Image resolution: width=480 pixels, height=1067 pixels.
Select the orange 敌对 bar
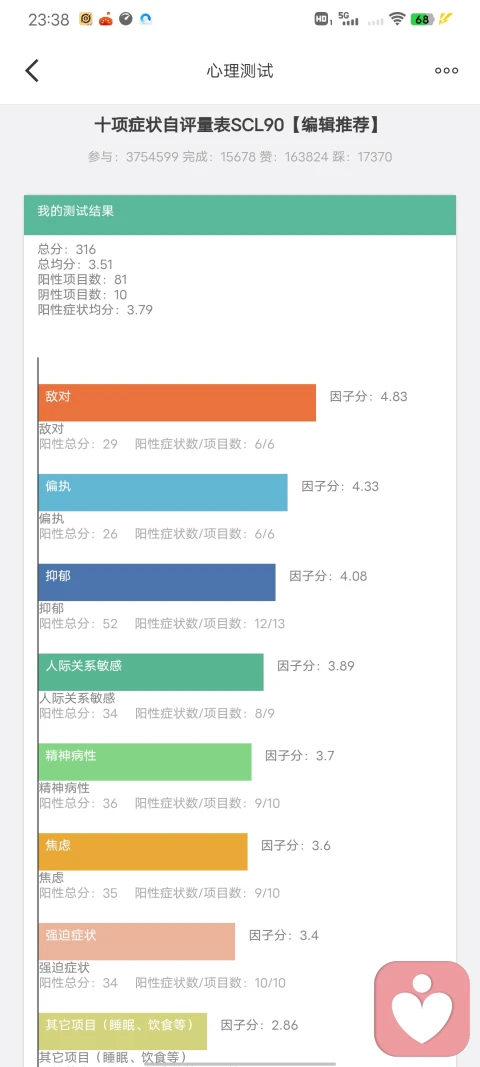177,403
